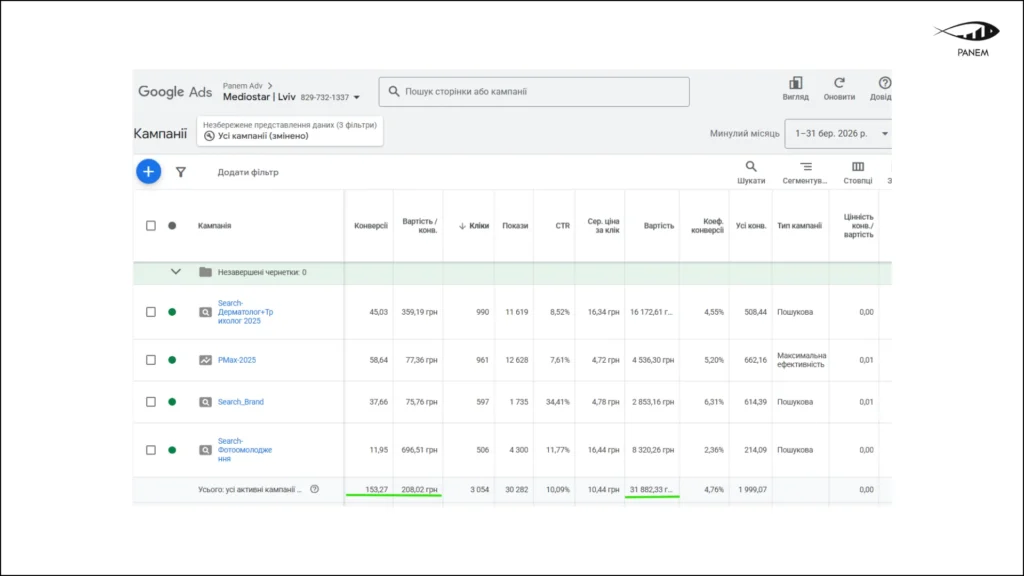Check the PMax-2025 campaign checkbox

point(151,360)
